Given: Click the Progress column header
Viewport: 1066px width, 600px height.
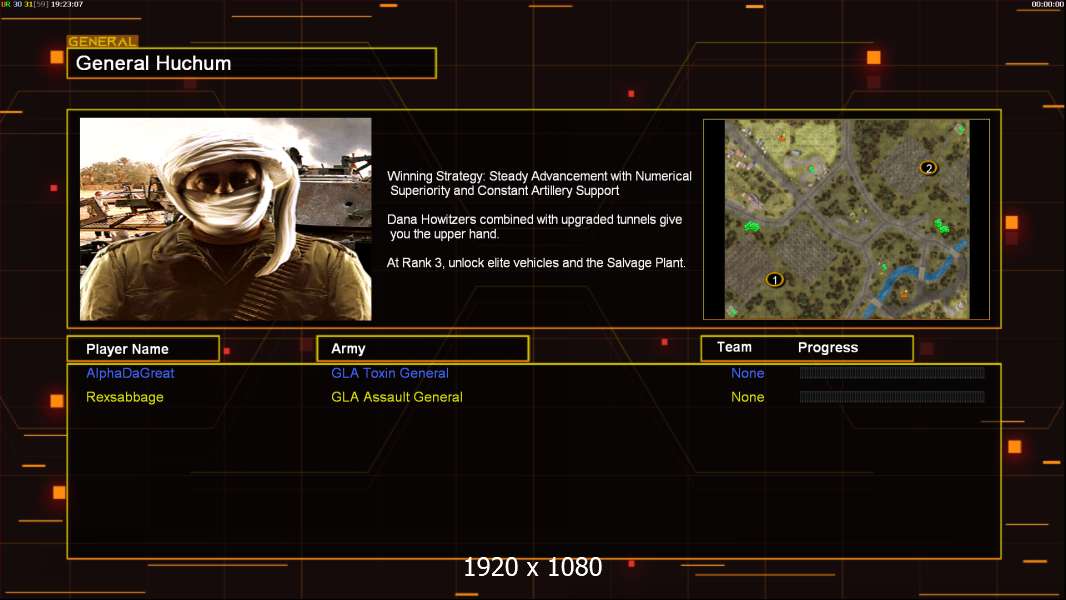Looking at the screenshot, I should pyautogui.click(x=828, y=348).
